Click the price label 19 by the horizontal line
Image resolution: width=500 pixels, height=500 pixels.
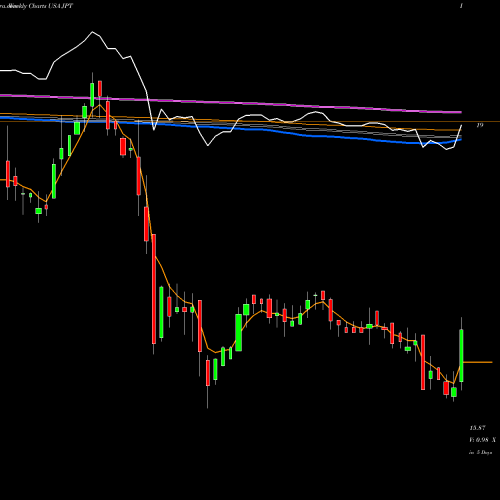pos(479,125)
